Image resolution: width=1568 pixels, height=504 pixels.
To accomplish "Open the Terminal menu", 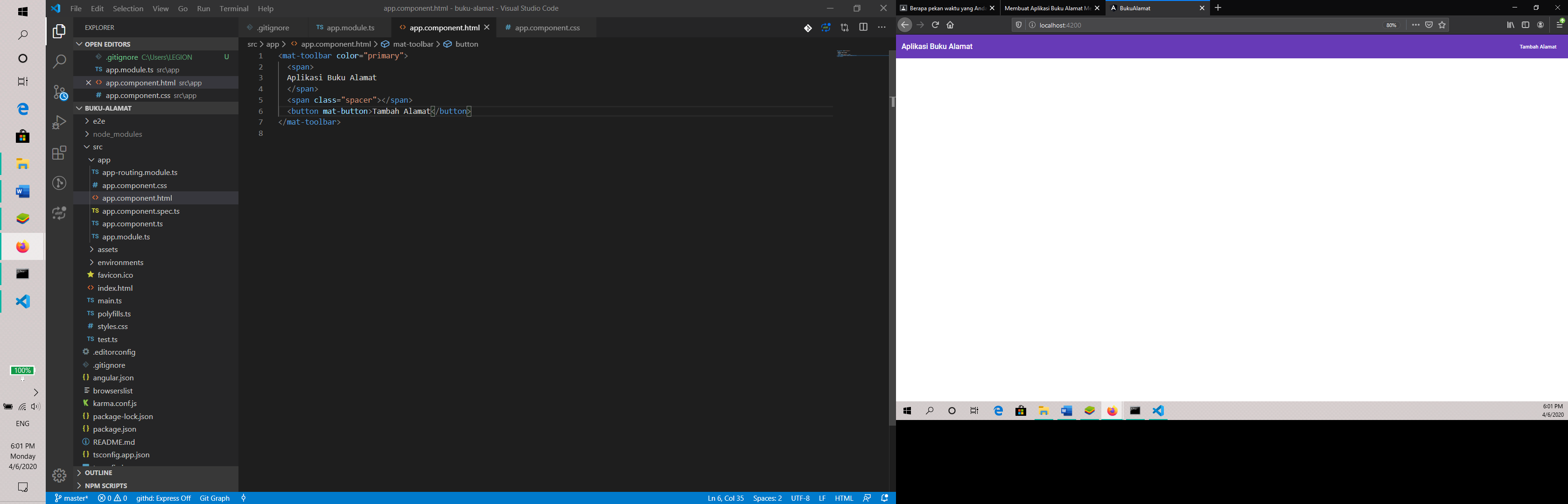I will coord(234,8).
